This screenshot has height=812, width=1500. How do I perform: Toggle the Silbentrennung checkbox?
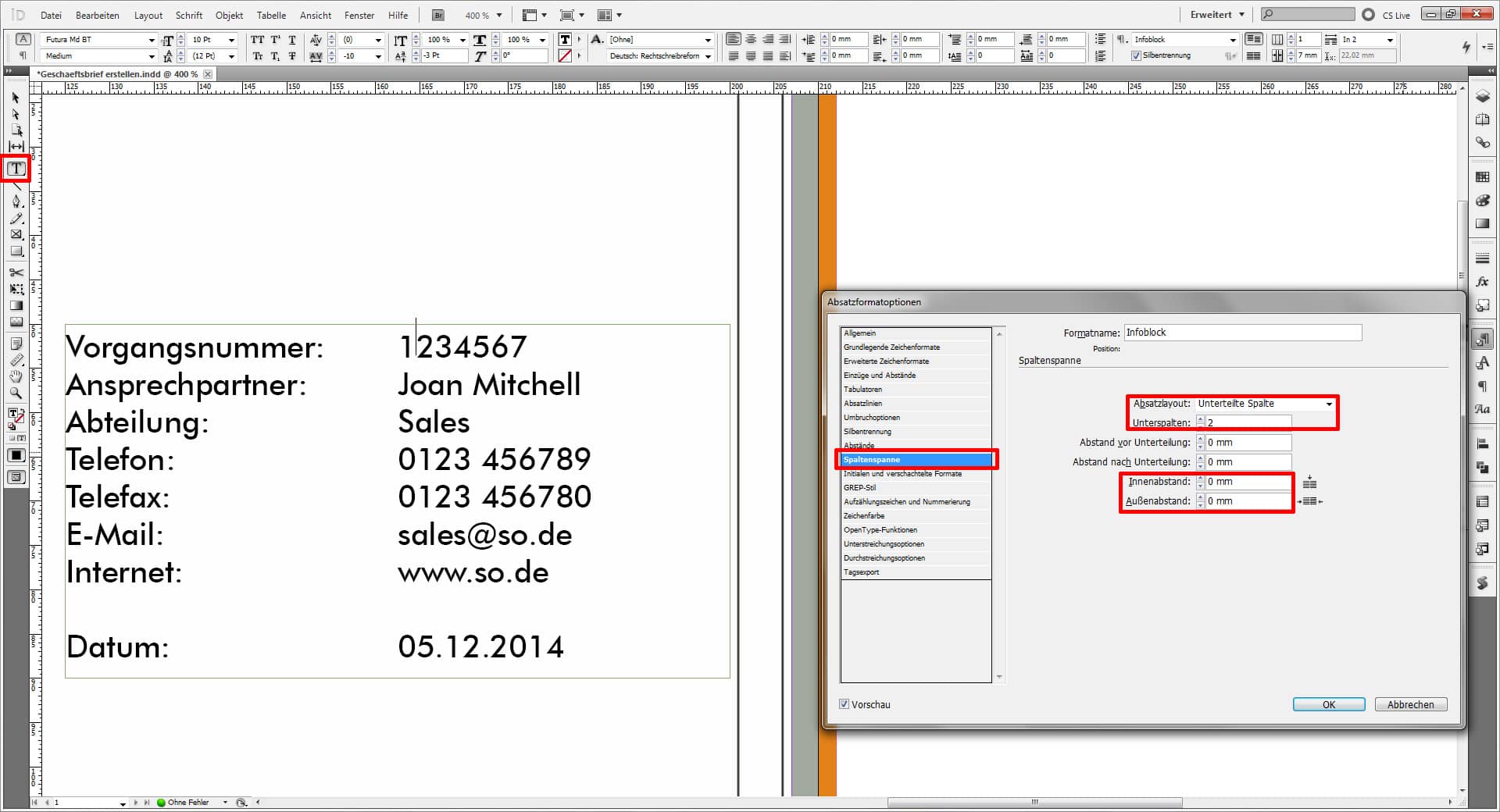1136,56
